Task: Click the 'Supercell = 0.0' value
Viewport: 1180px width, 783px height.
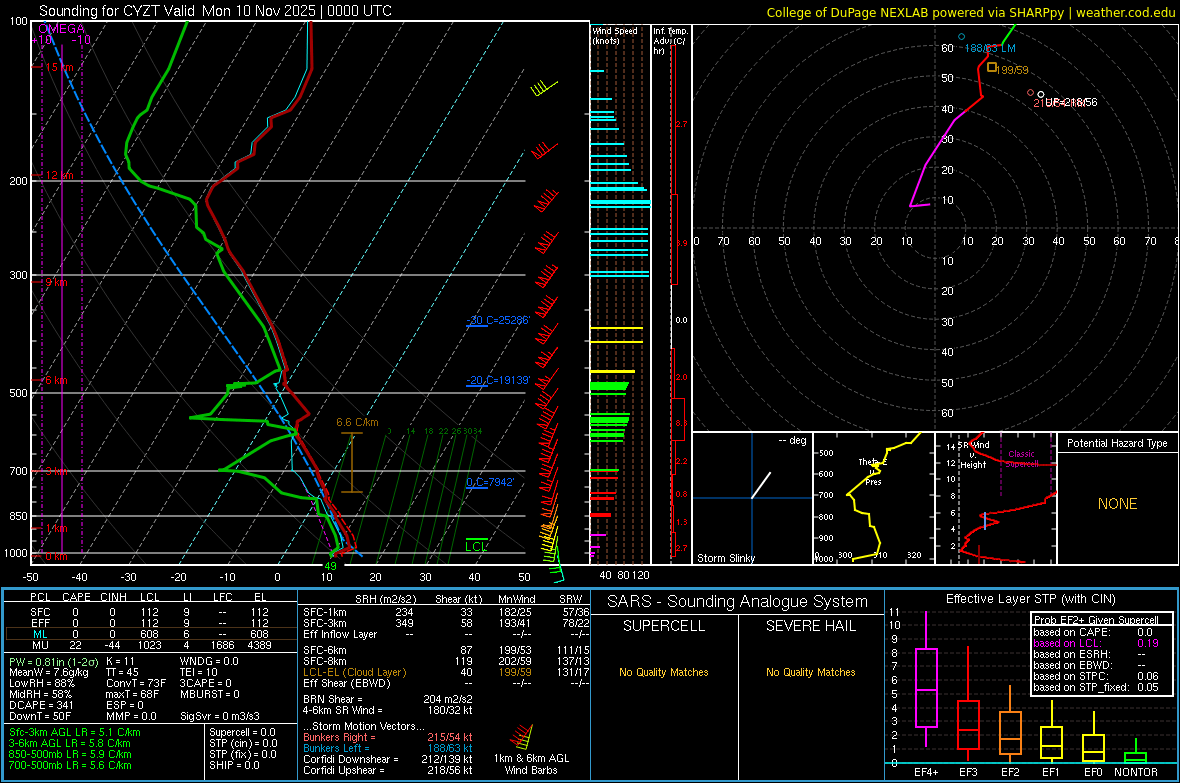Action: pyautogui.click(x=242, y=732)
